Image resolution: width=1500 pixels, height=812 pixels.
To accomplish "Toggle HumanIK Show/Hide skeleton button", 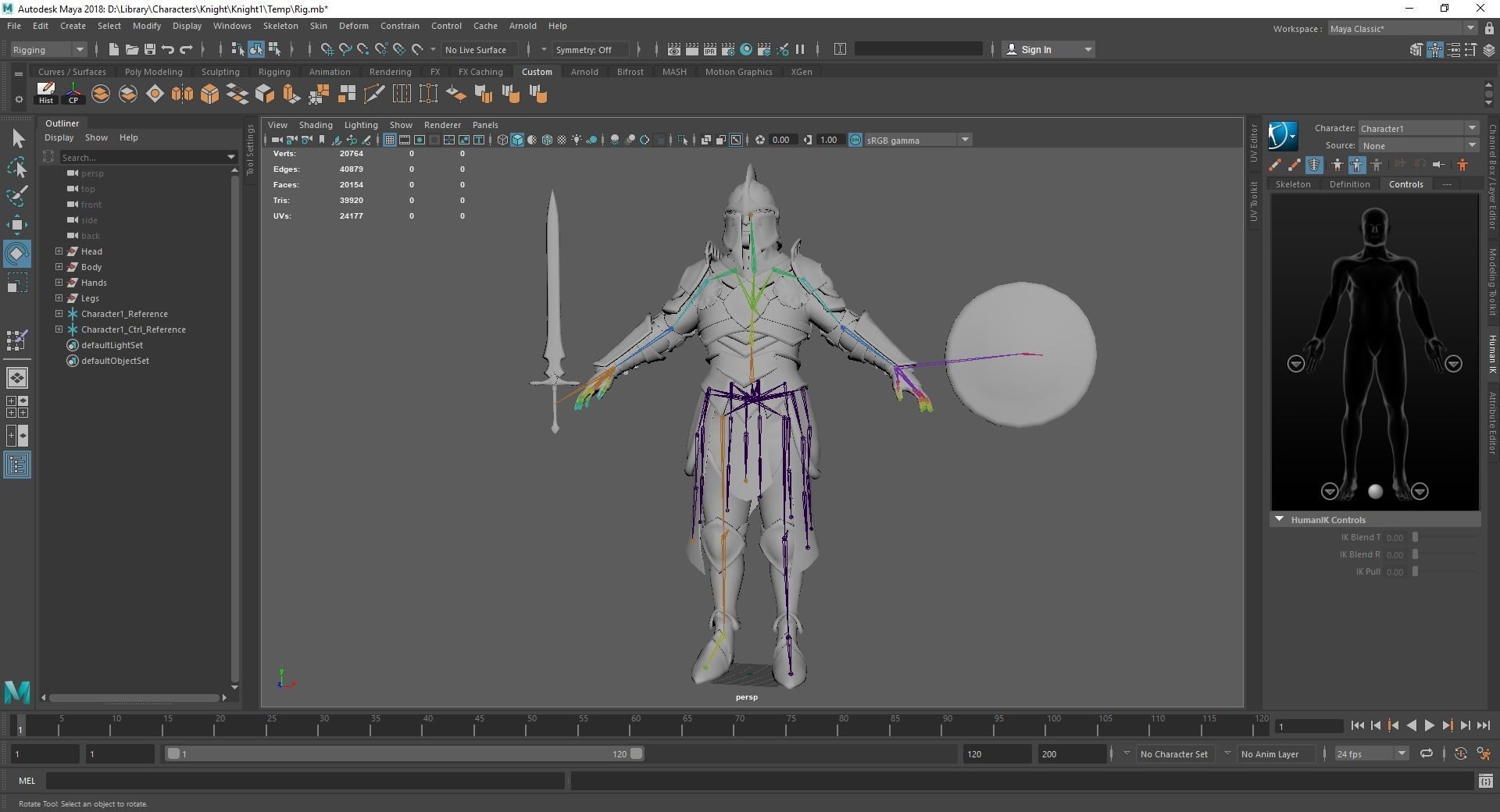I will (x=1315, y=165).
